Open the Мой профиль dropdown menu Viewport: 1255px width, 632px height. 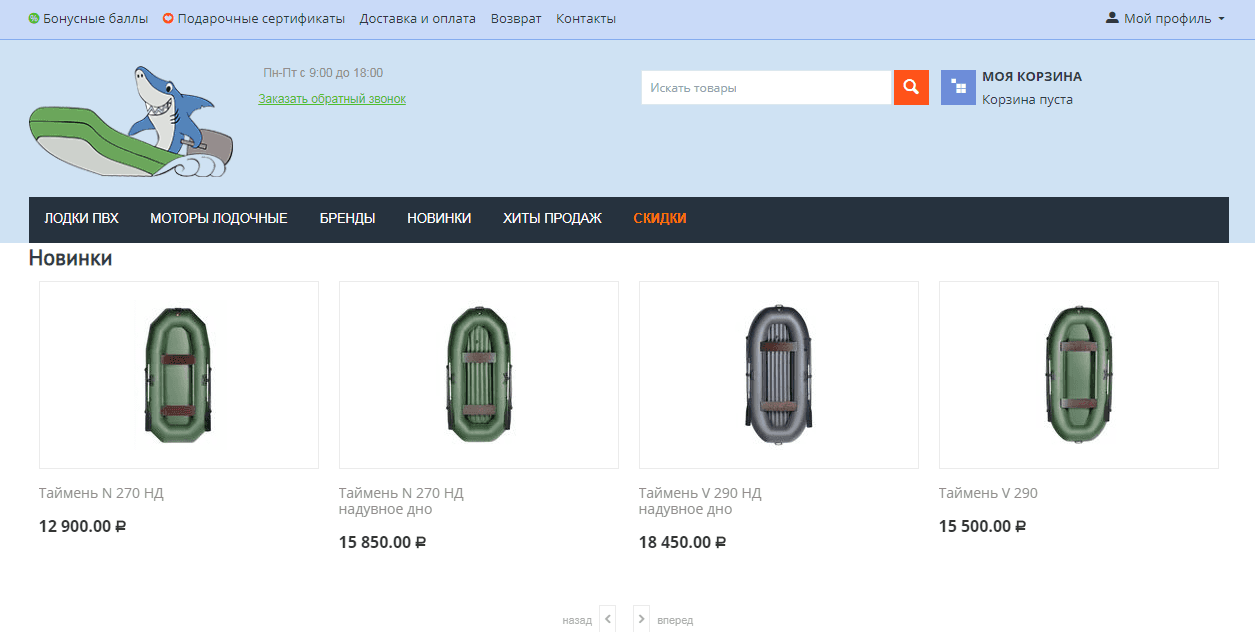click(x=1166, y=19)
